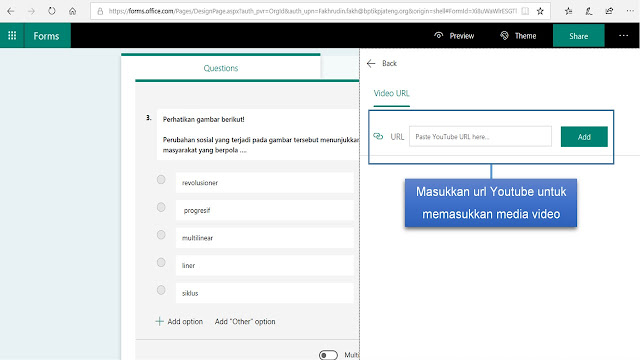
Task: Edit the revolusioner option text
Action: coord(265,182)
